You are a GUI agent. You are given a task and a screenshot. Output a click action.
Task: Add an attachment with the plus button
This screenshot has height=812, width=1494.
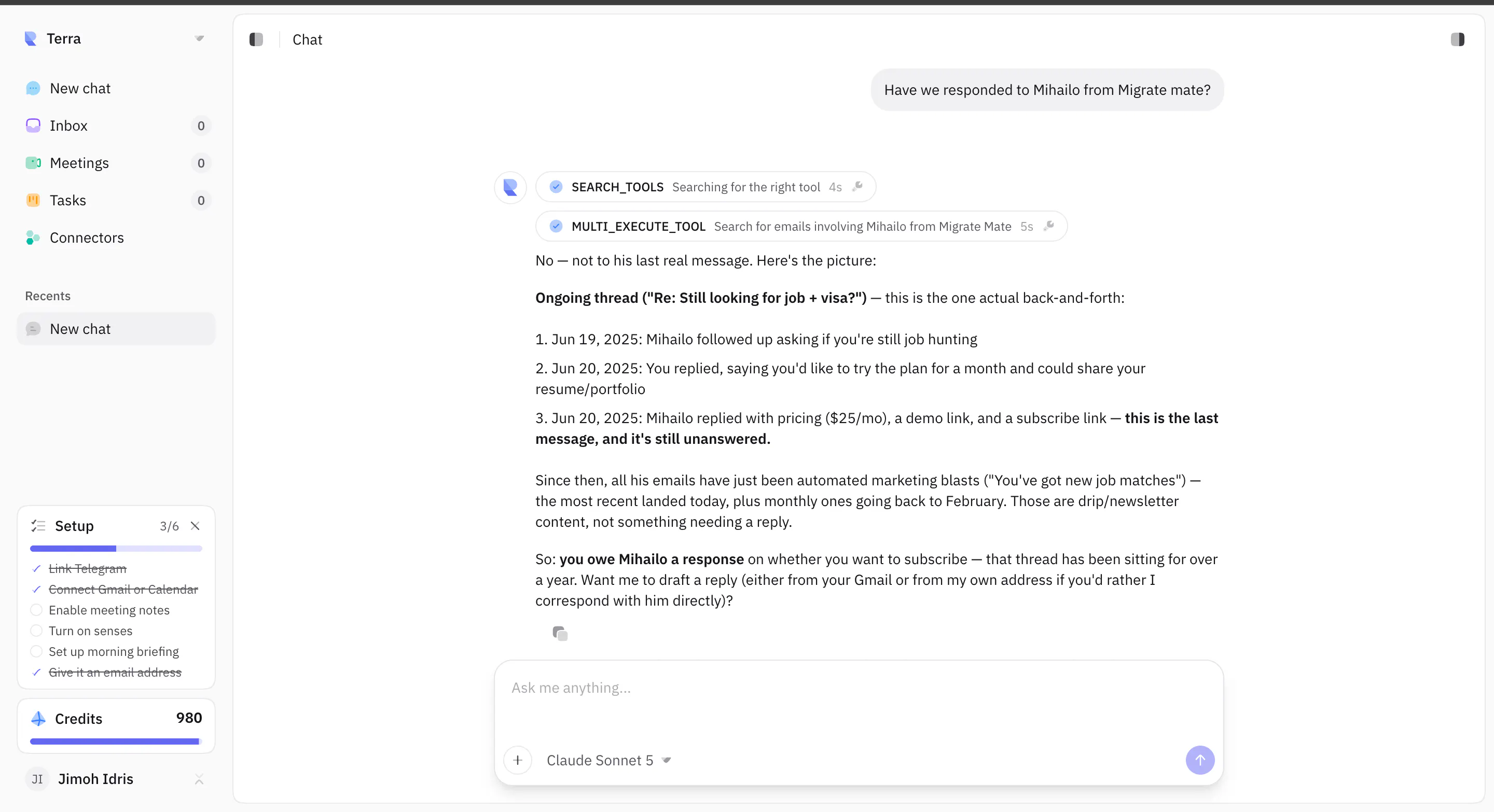pos(518,760)
